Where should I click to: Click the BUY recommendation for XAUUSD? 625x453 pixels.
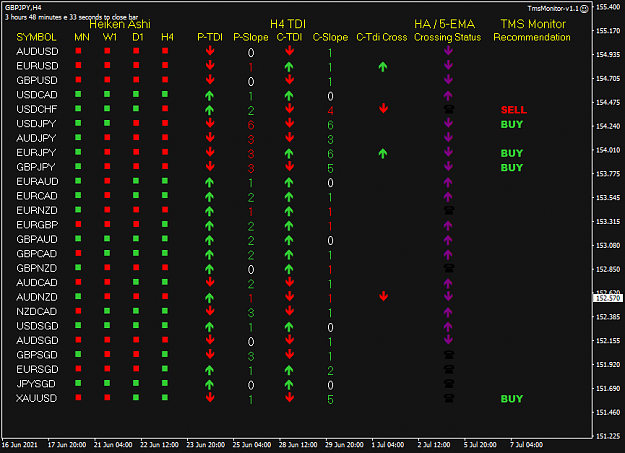tap(511, 399)
